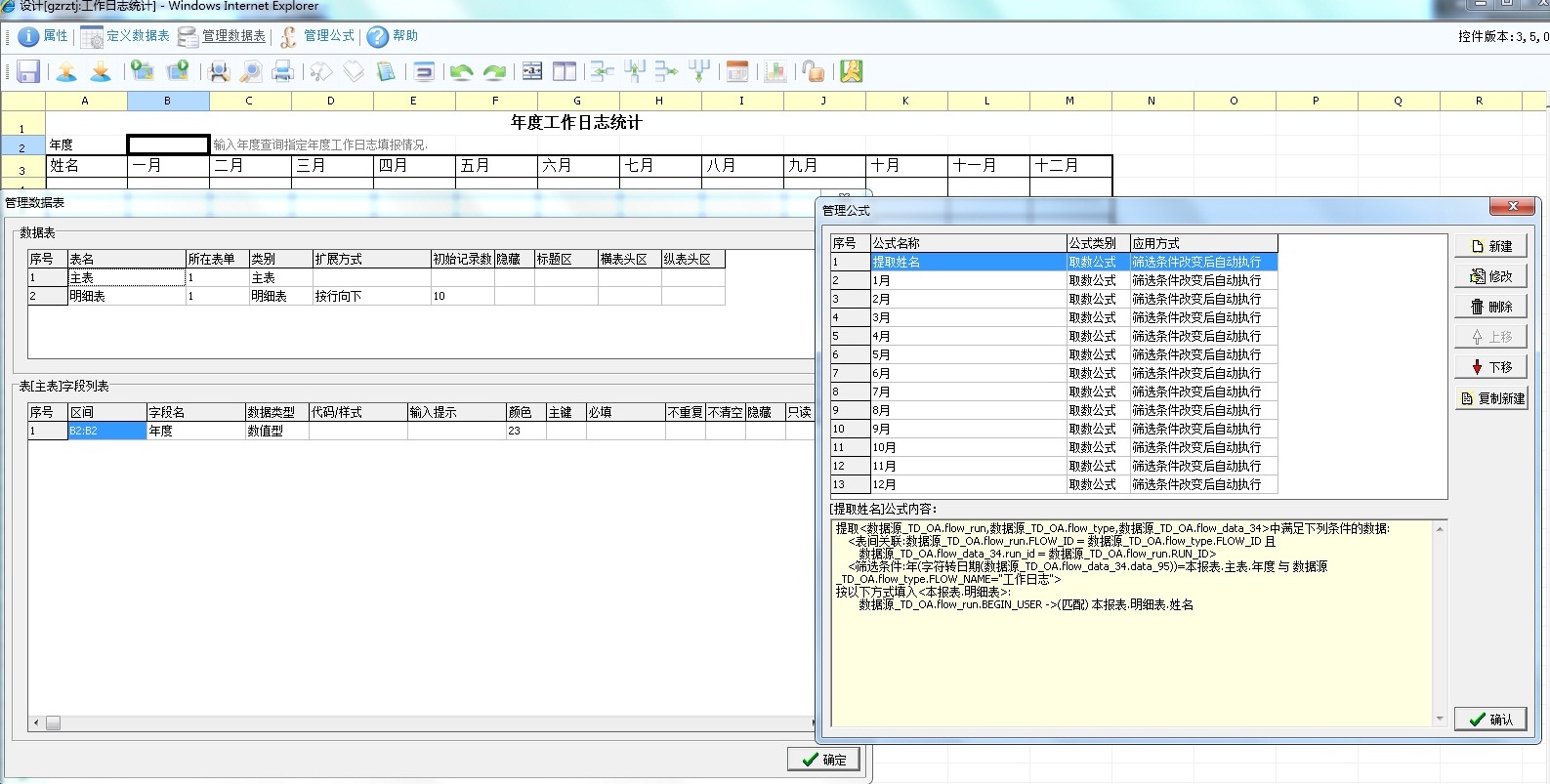The image size is (1550, 784).
Task: Click 应用方式 column header
Action: (x=1203, y=243)
